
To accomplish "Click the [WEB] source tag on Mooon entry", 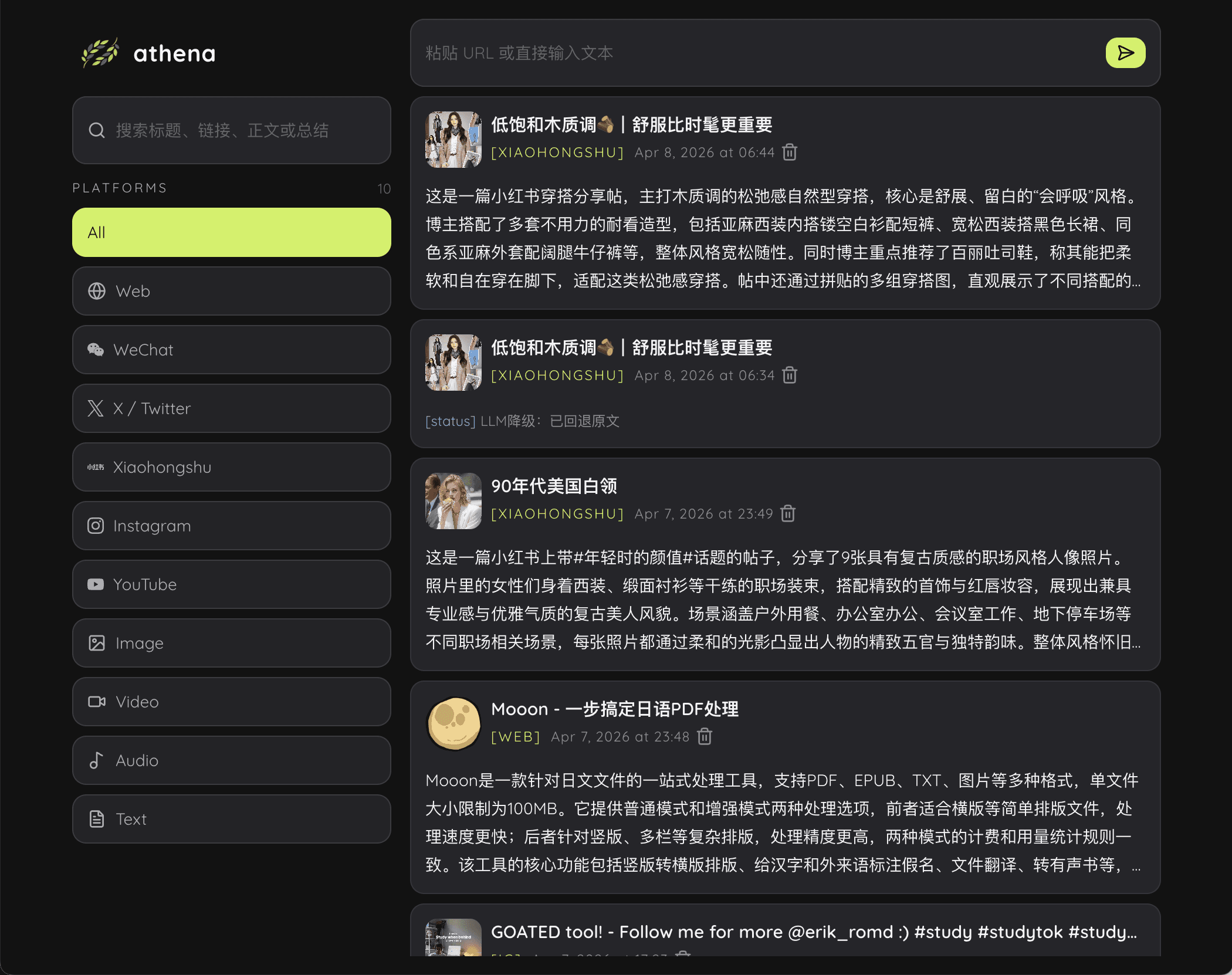I will coord(515,736).
